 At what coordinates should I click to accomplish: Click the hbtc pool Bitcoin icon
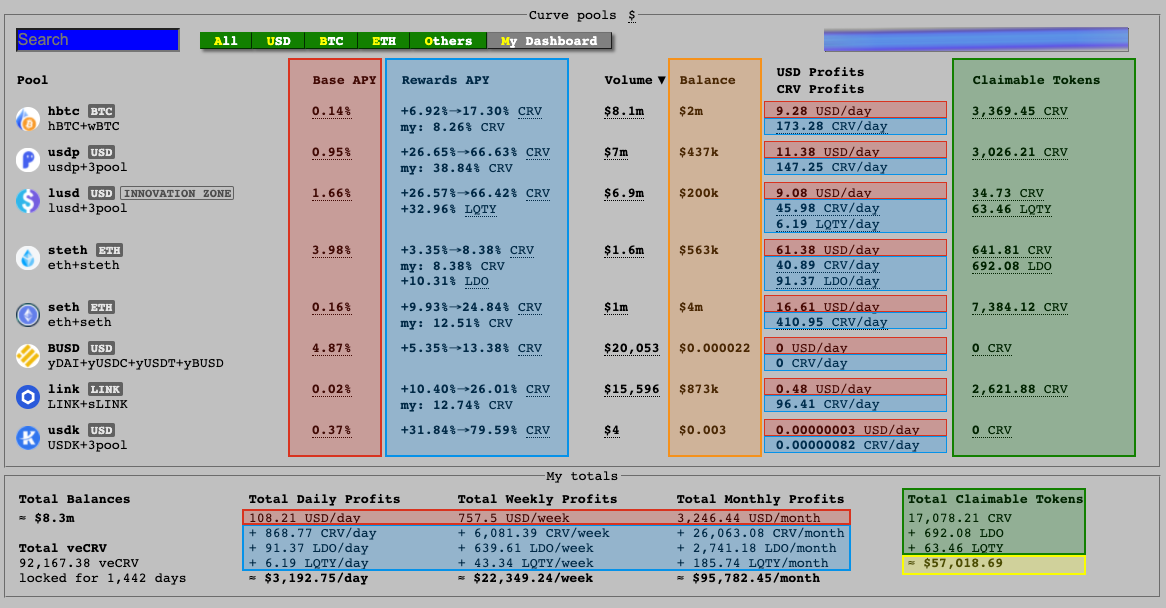(28, 119)
